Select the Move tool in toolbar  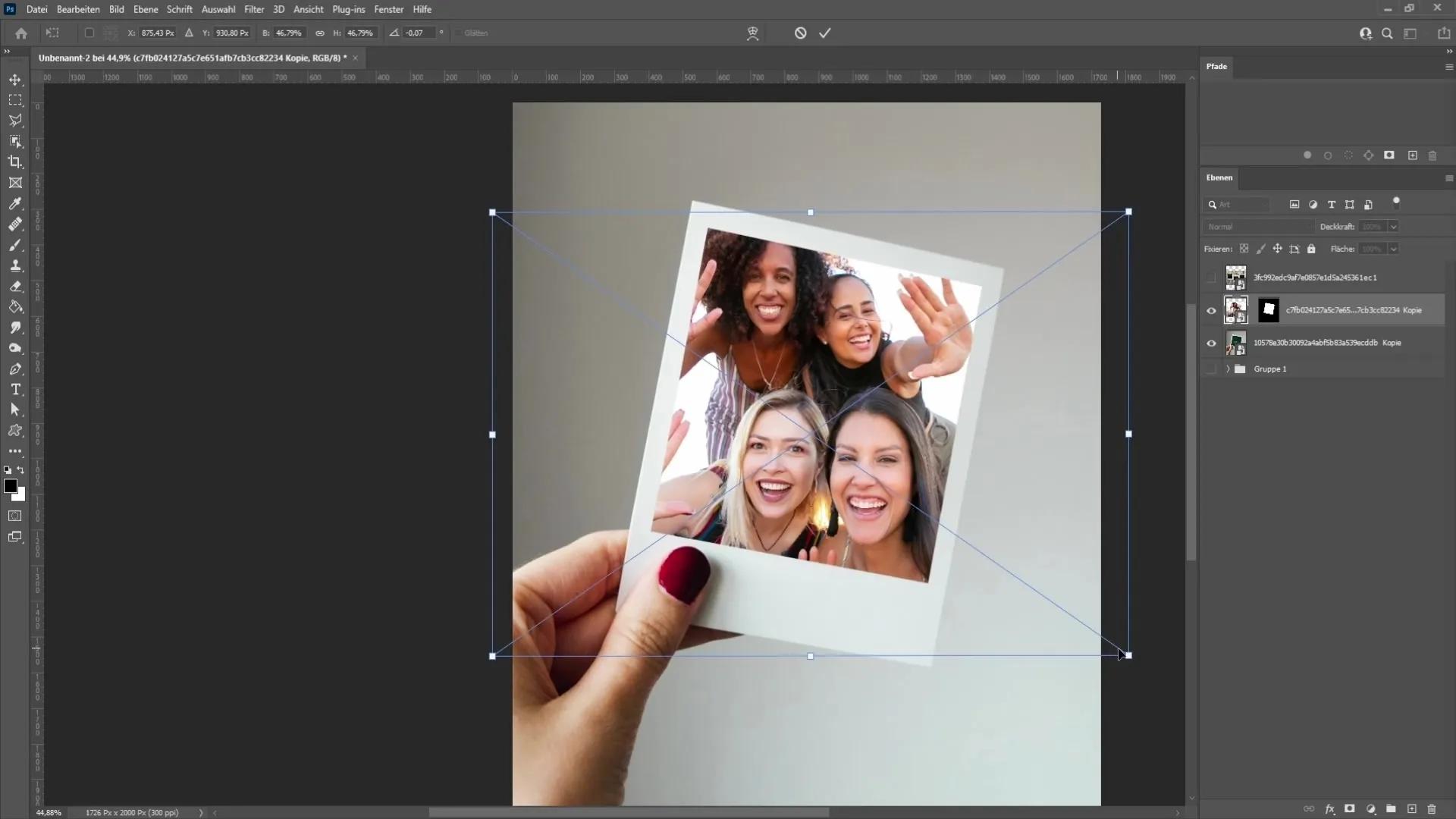[x=15, y=79]
